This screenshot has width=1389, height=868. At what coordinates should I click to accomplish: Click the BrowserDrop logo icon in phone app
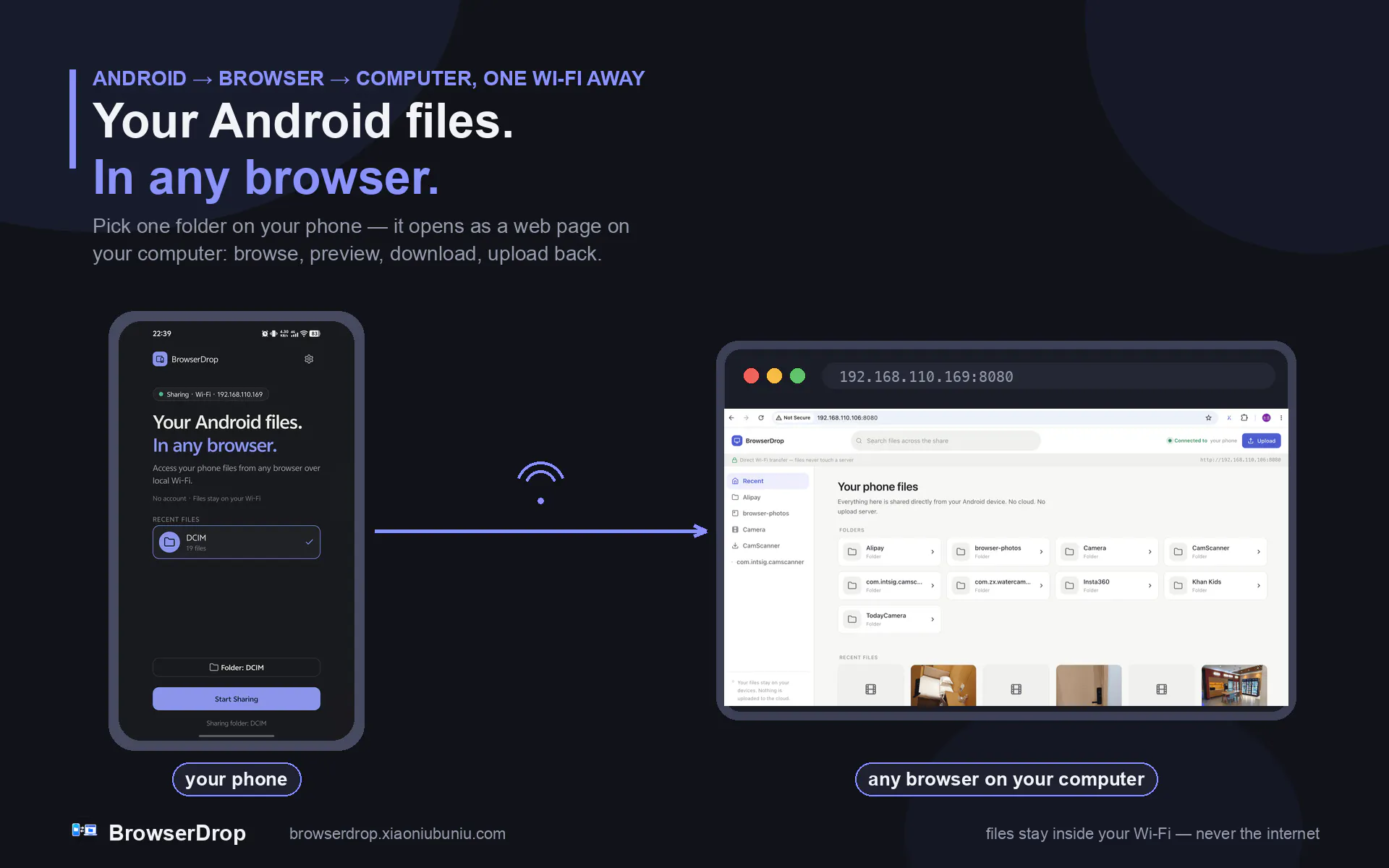tap(160, 359)
